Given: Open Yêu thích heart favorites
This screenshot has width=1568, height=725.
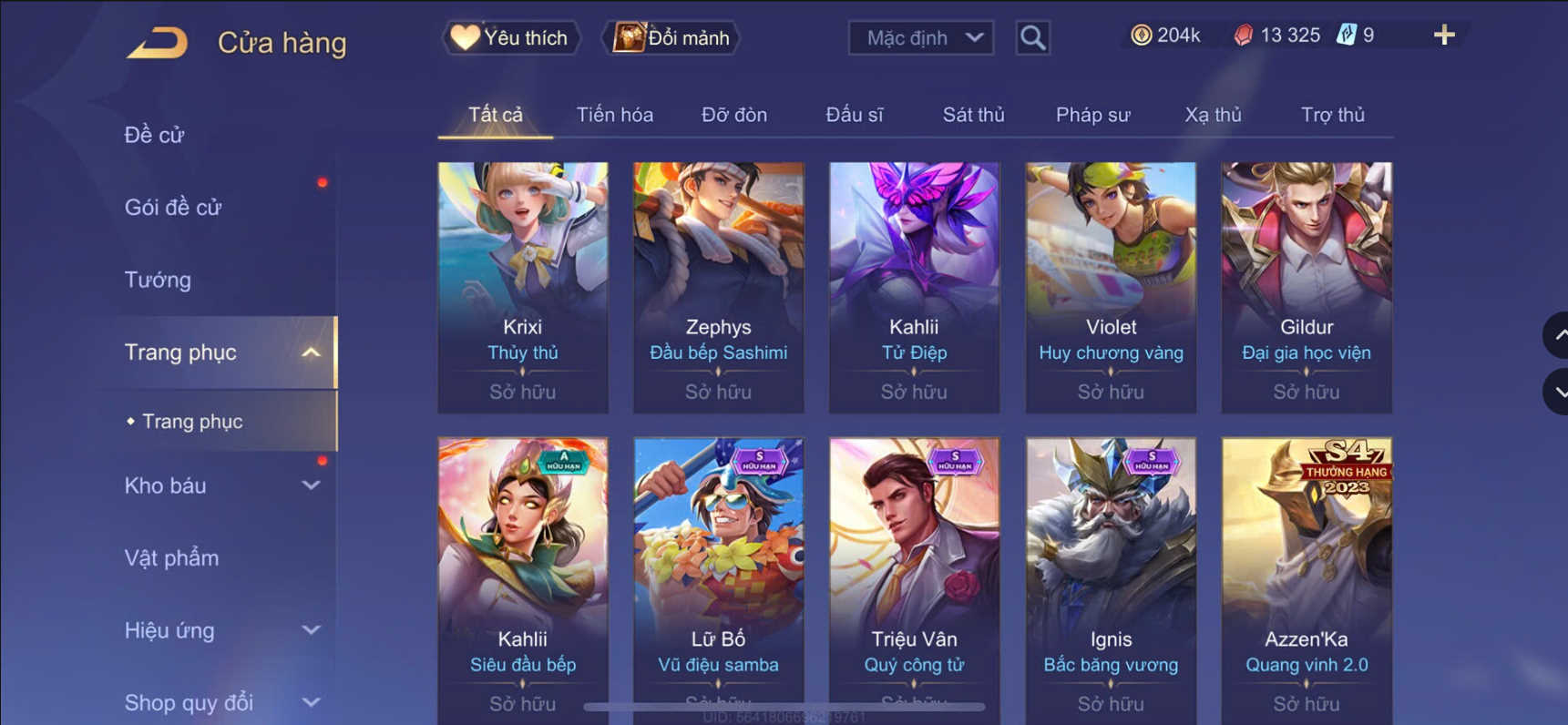Looking at the screenshot, I should point(510,38).
